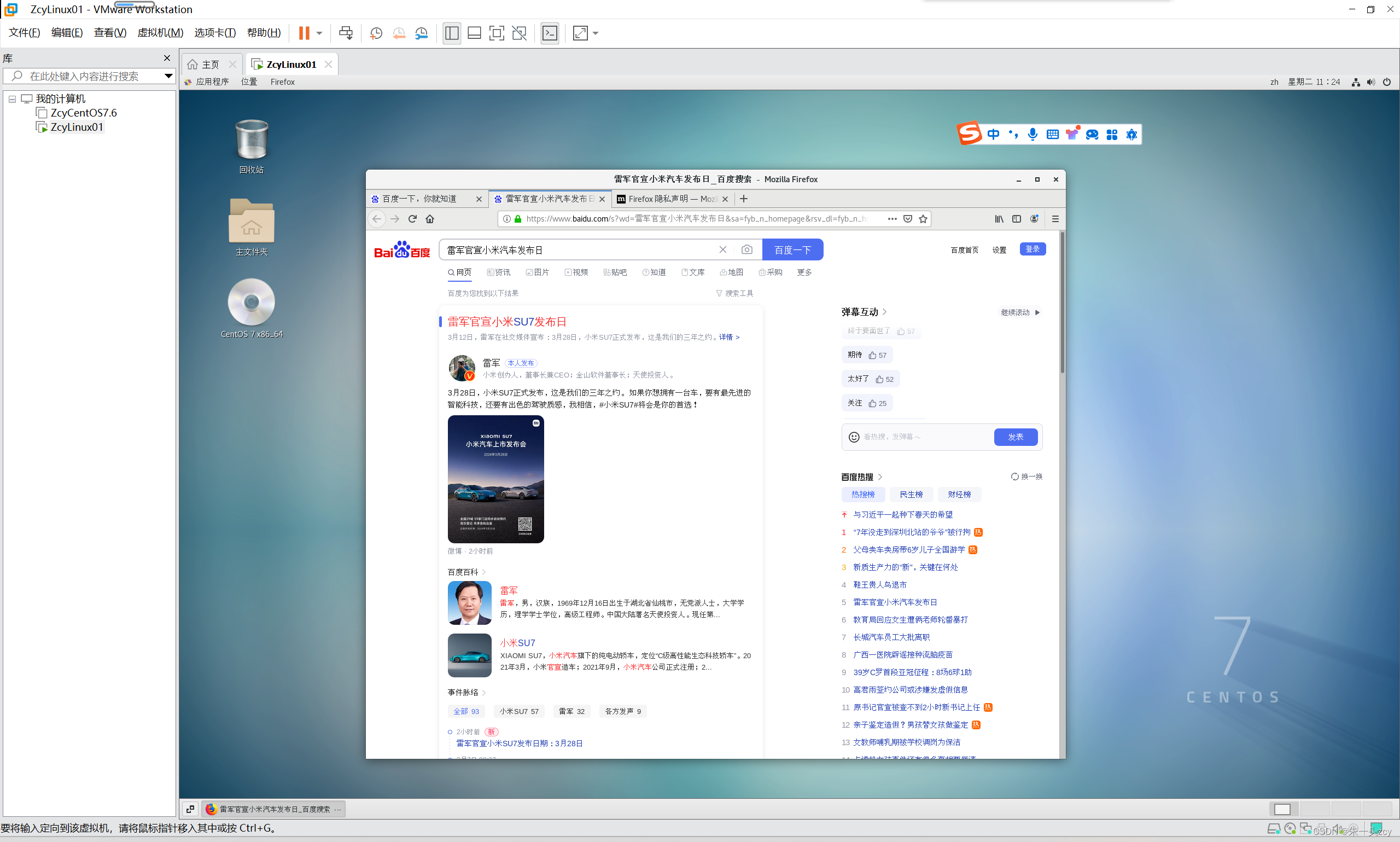
Task: Toggle punctuation mode on Sogou bar
Action: (1013, 135)
